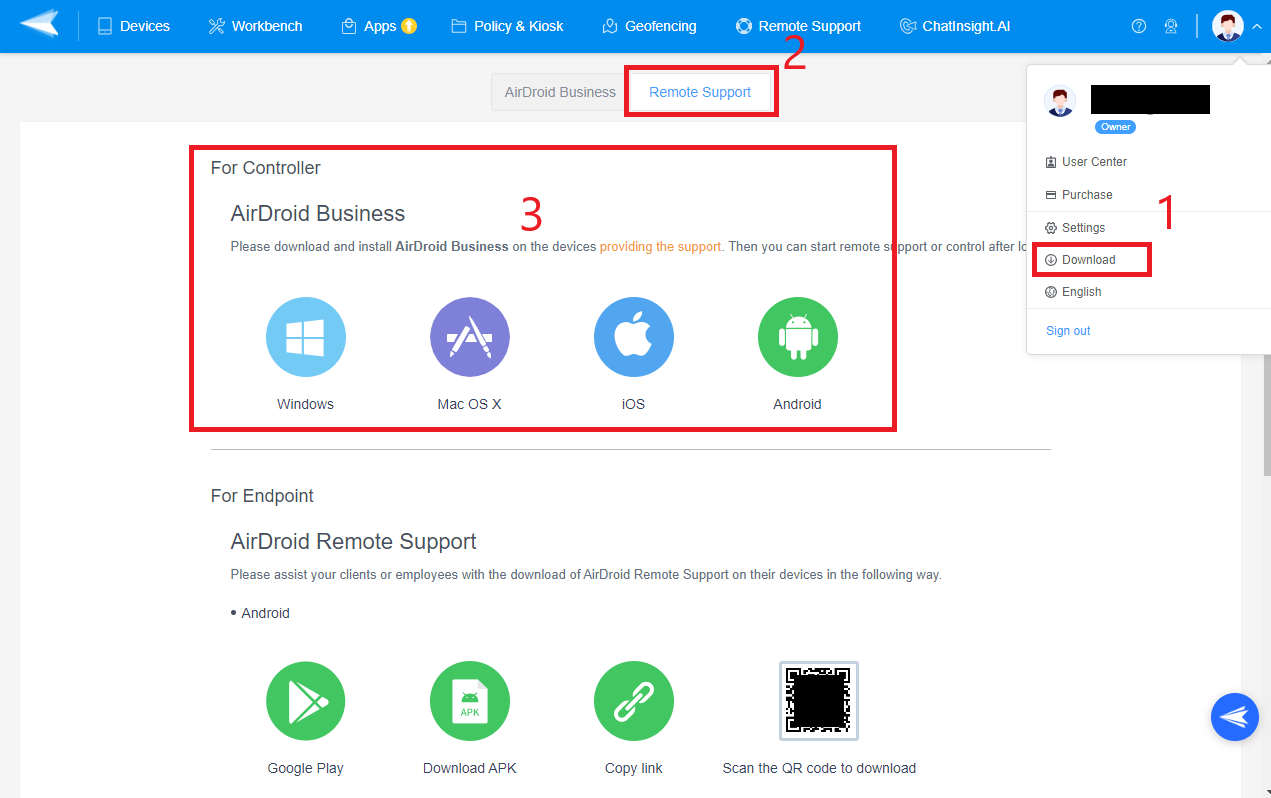Click the account menu user avatar
The image size is (1271, 798).
[1060, 101]
